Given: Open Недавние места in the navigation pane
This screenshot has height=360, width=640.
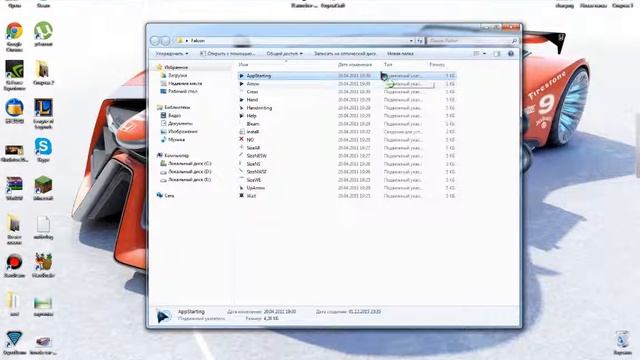Looking at the screenshot, I should [185, 83].
